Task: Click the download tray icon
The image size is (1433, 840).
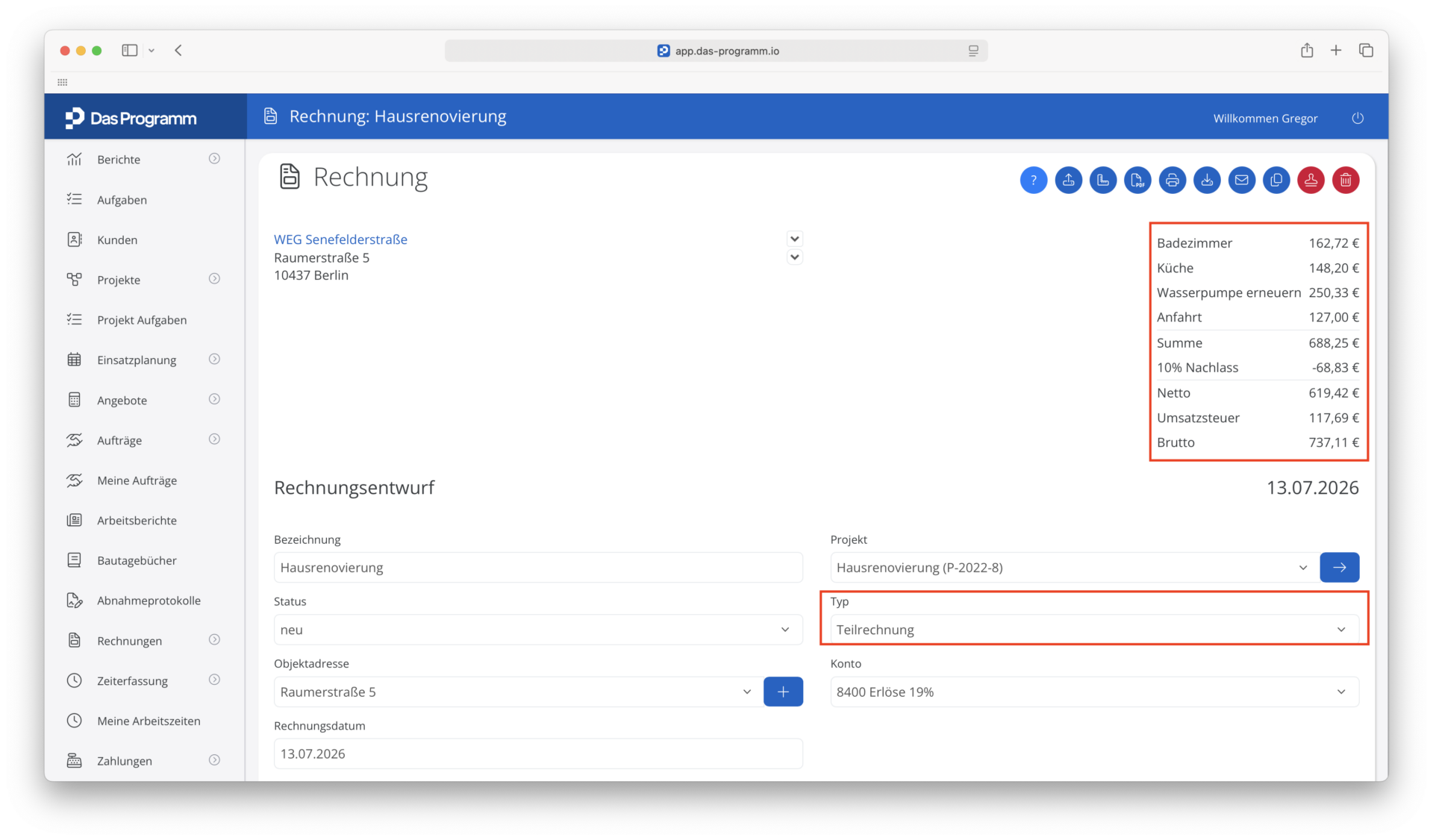Action: 1207,180
